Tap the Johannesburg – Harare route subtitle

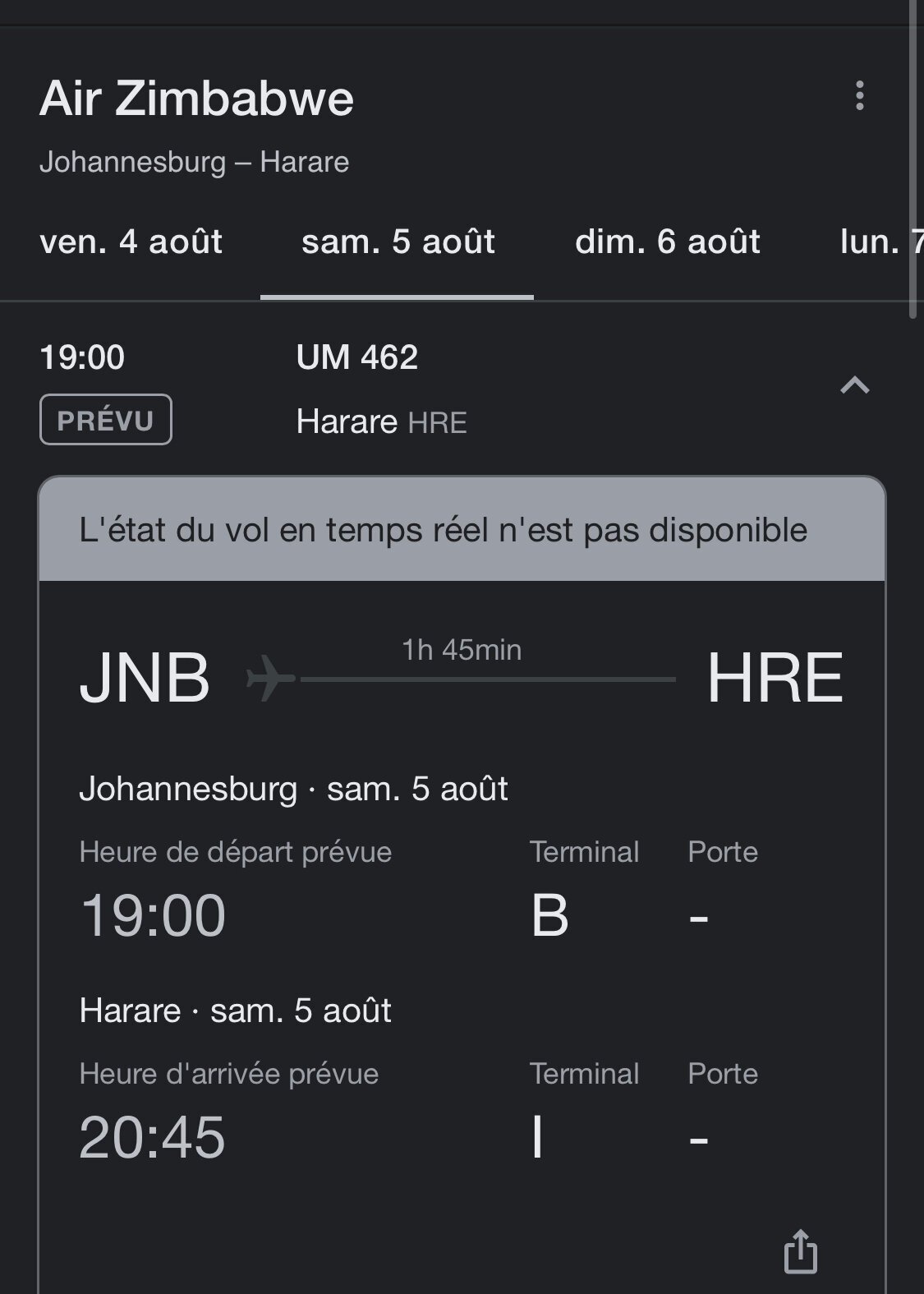coord(194,162)
